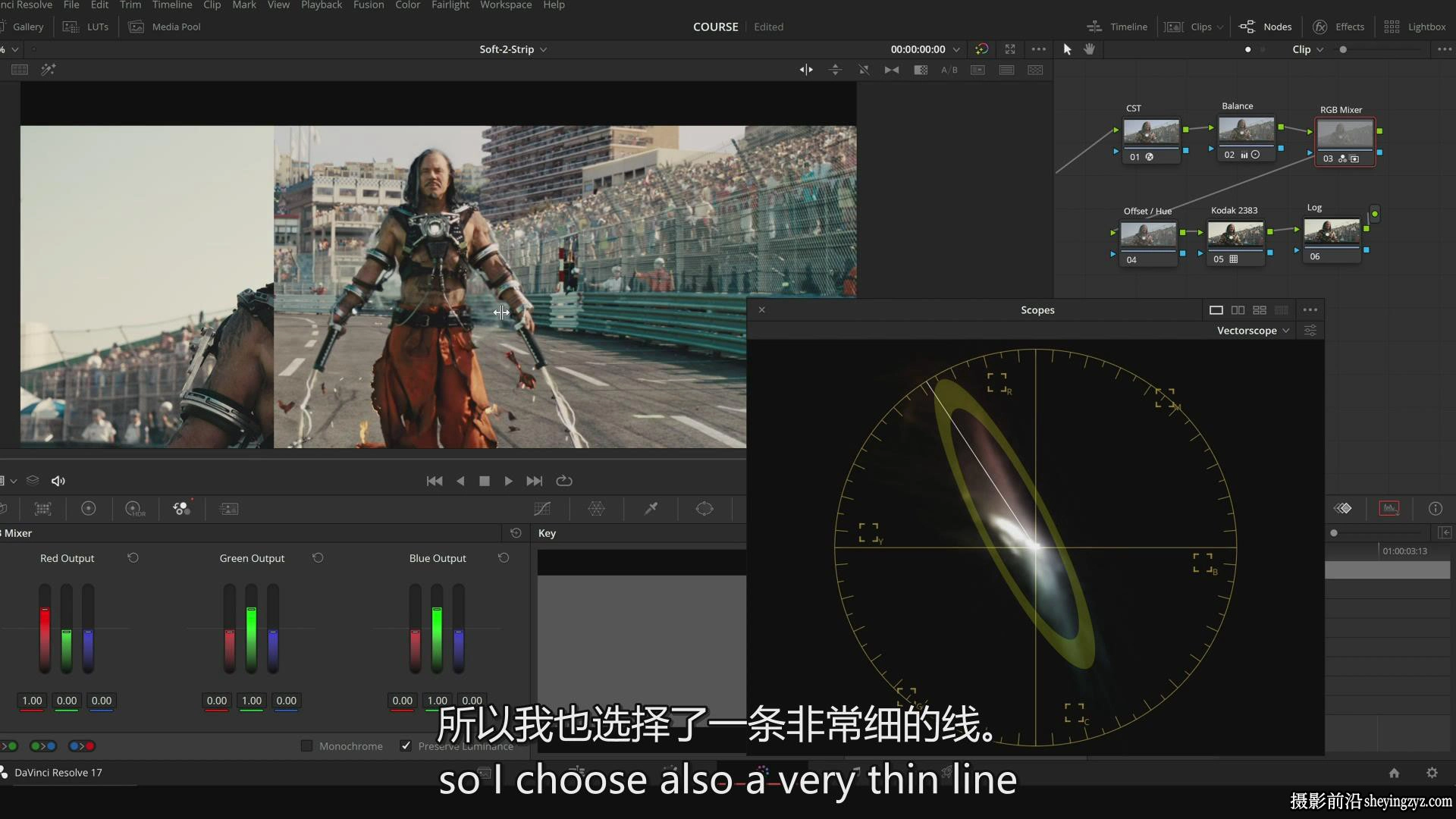The width and height of the screenshot is (1456, 819).
Task: Toggle the Gallery panel
Action: [x=22, y=27]
